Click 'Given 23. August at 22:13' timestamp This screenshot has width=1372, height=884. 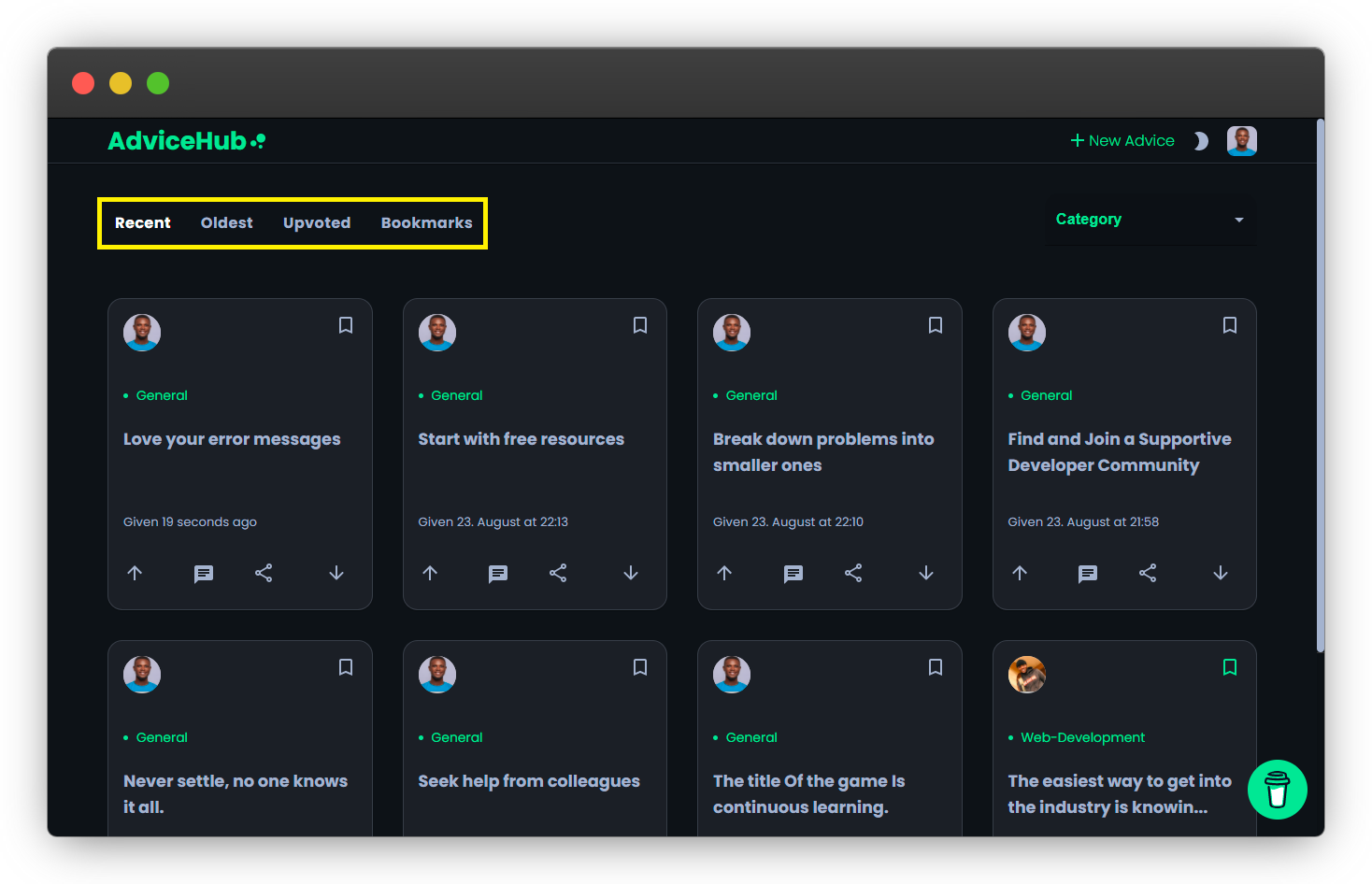[493, 521]
